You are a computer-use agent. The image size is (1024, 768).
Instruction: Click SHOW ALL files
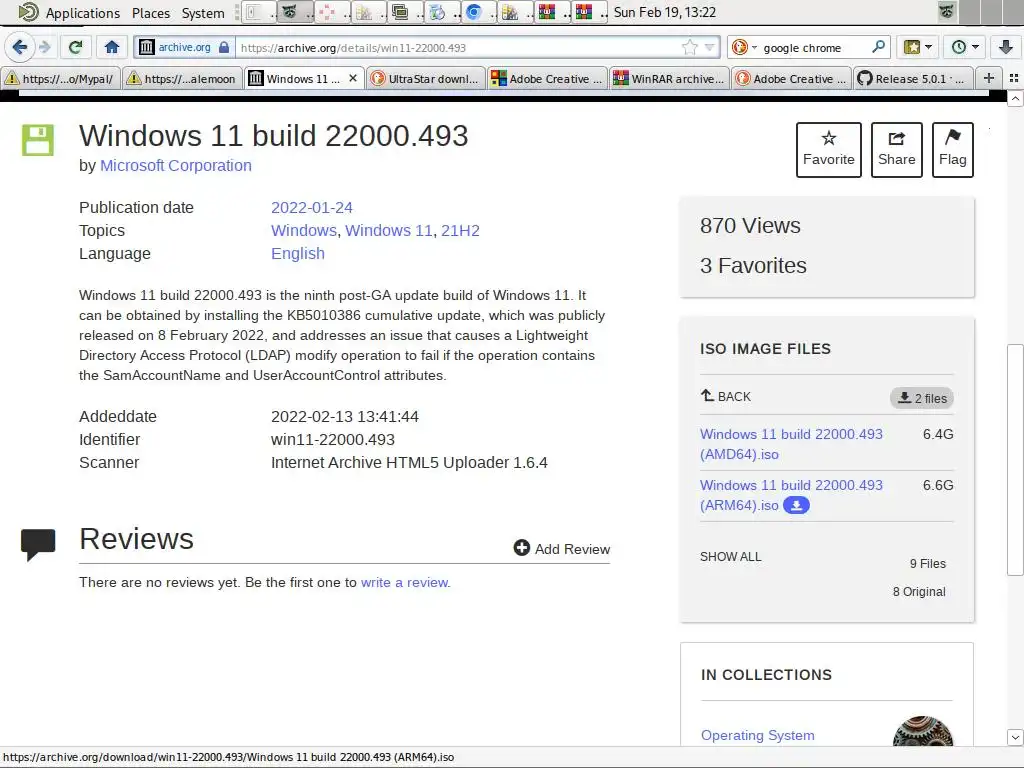[x=730, y=557]
